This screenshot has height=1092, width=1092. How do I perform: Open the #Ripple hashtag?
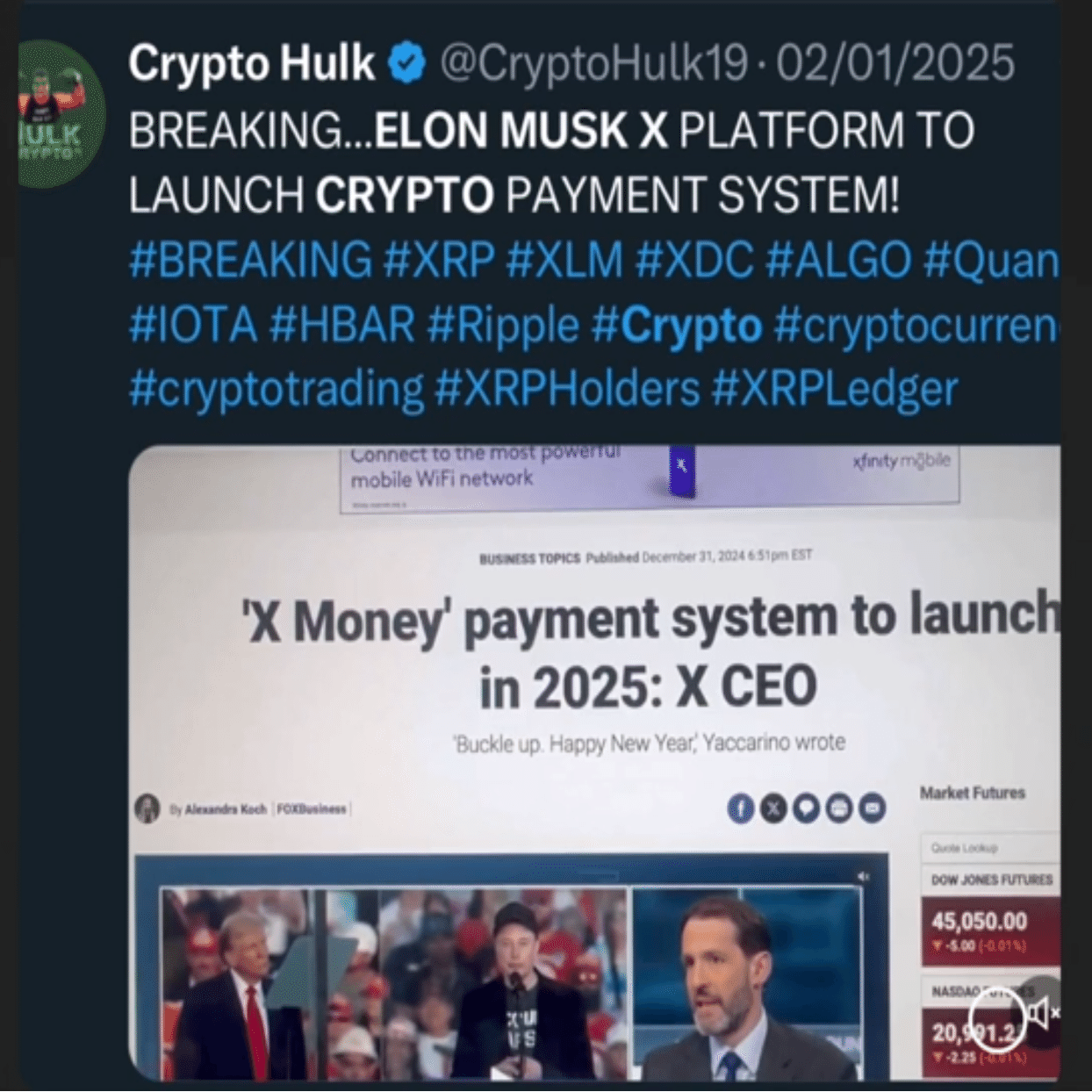pyautogui.click(x=503, y=326)
